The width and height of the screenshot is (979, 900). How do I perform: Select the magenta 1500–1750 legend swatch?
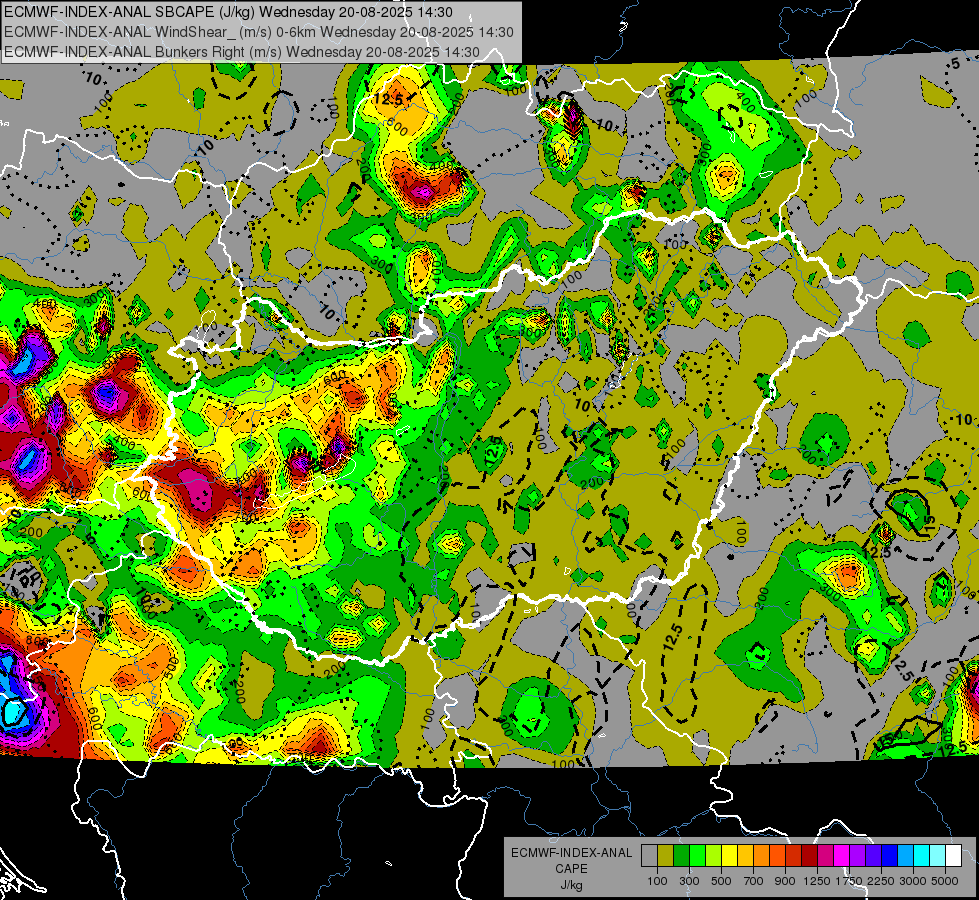842,856
